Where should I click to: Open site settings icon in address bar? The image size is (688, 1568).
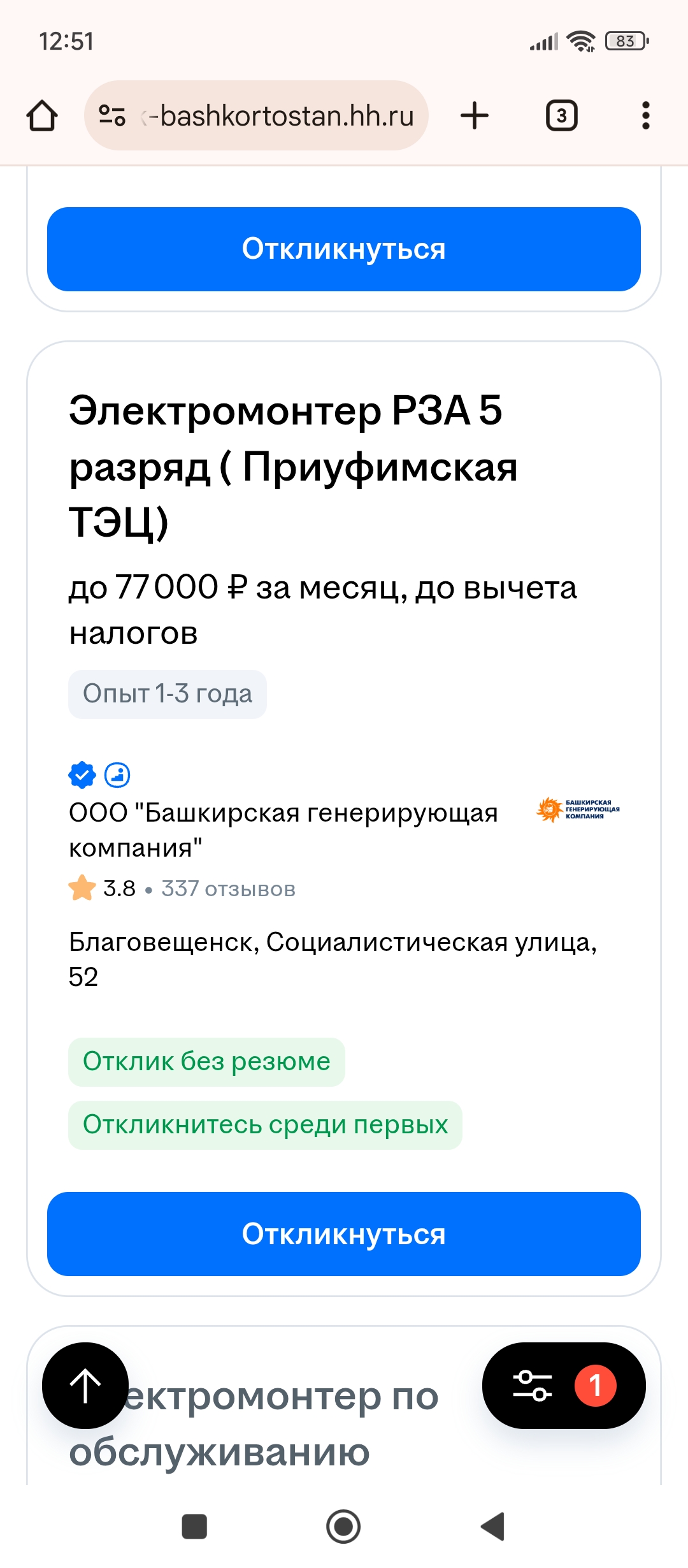click(112, 116)
